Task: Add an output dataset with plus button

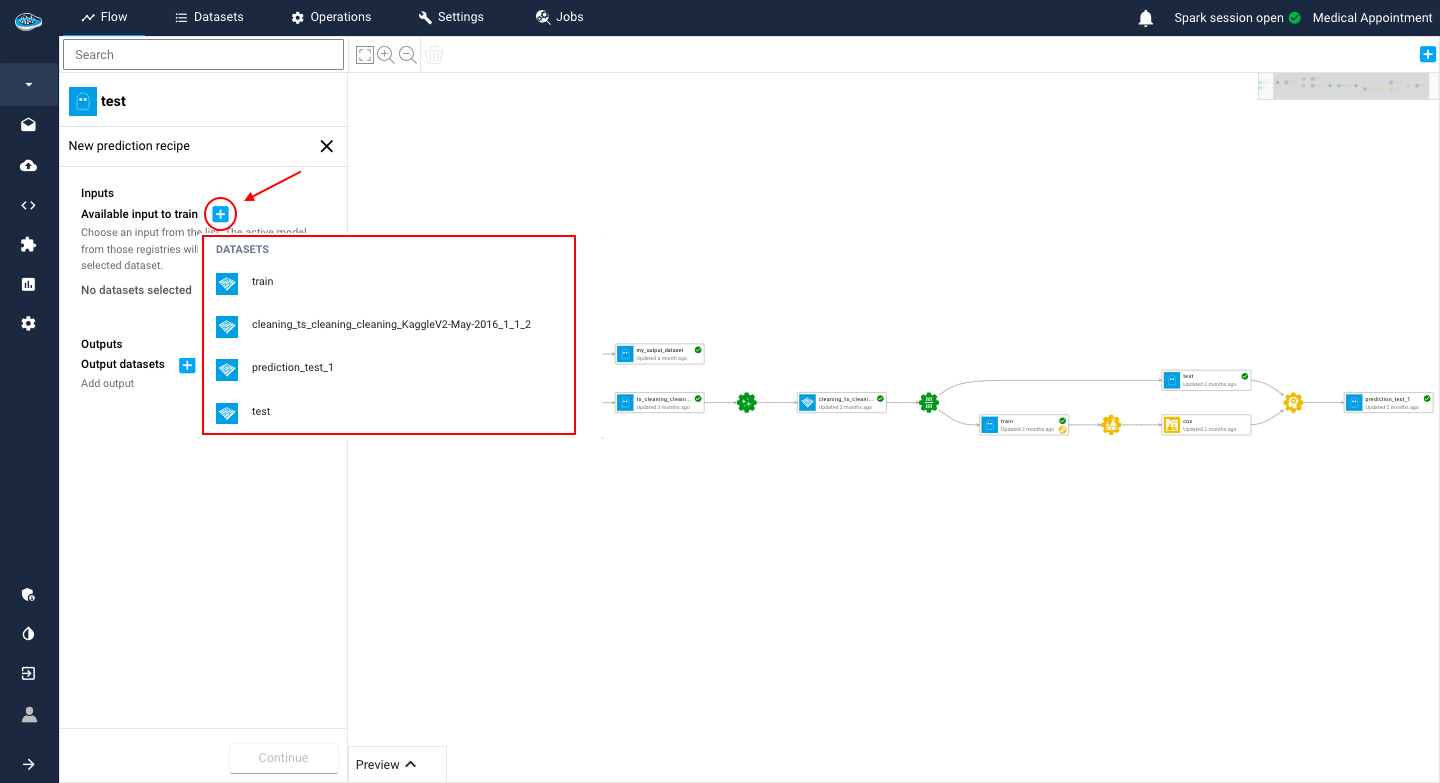Action: click(x=187, y=365)
